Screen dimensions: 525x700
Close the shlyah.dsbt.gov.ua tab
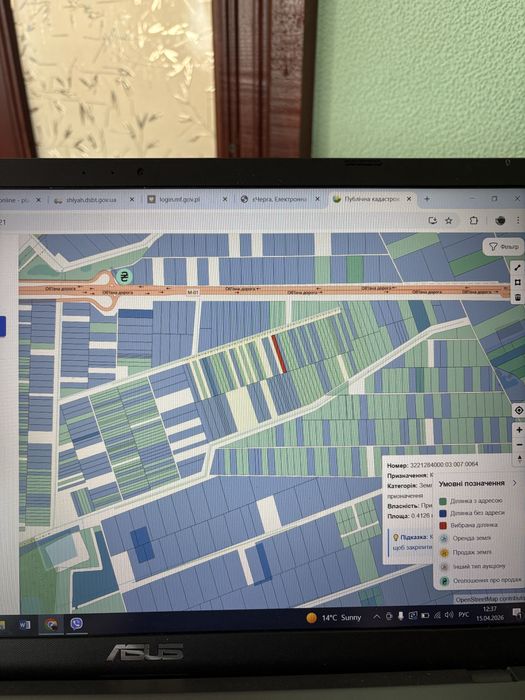[x=132, y=200]
